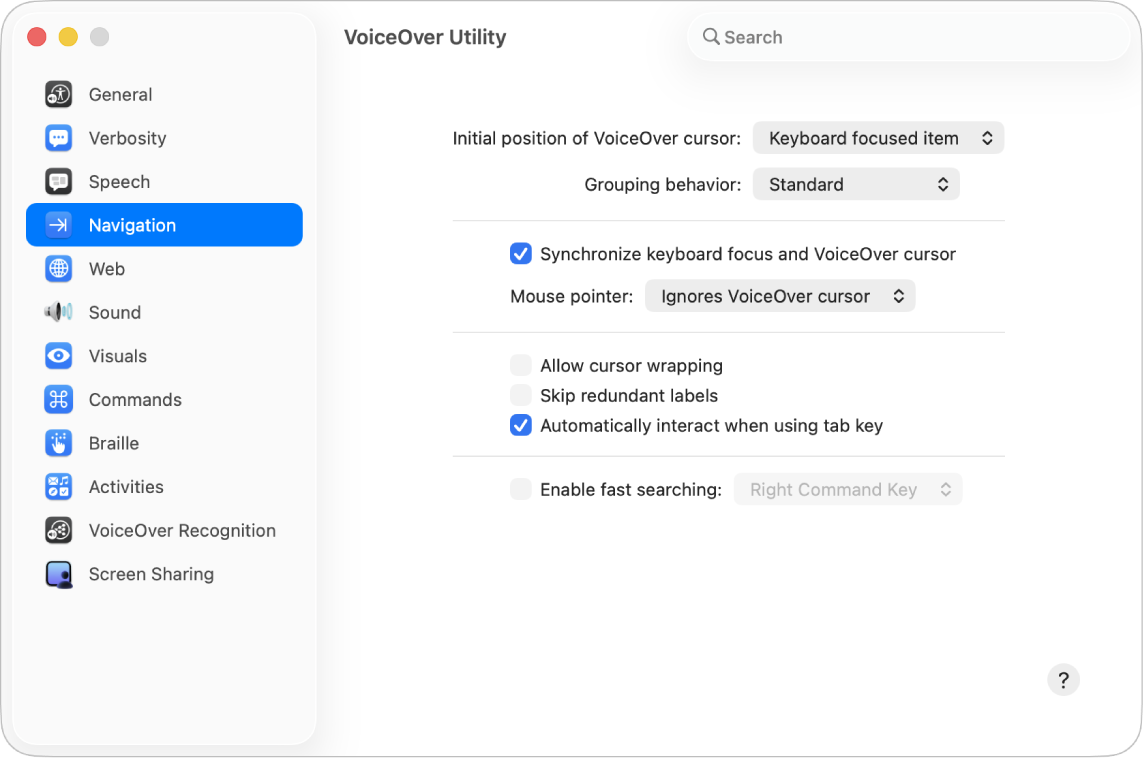The width and height of the screenshot is (1144, 762).
Task: Open the Grouping behavior dropdown
Action: [856, 184]
